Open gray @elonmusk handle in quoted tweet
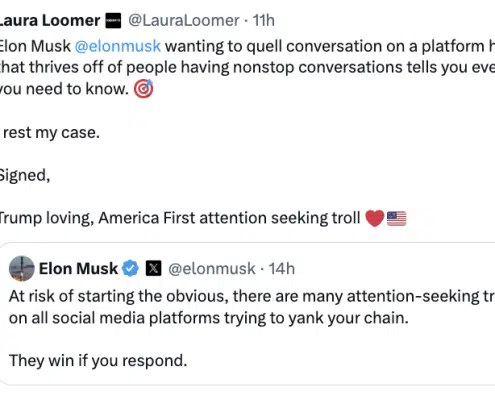 pyautogui.click(x=212, y=269)
